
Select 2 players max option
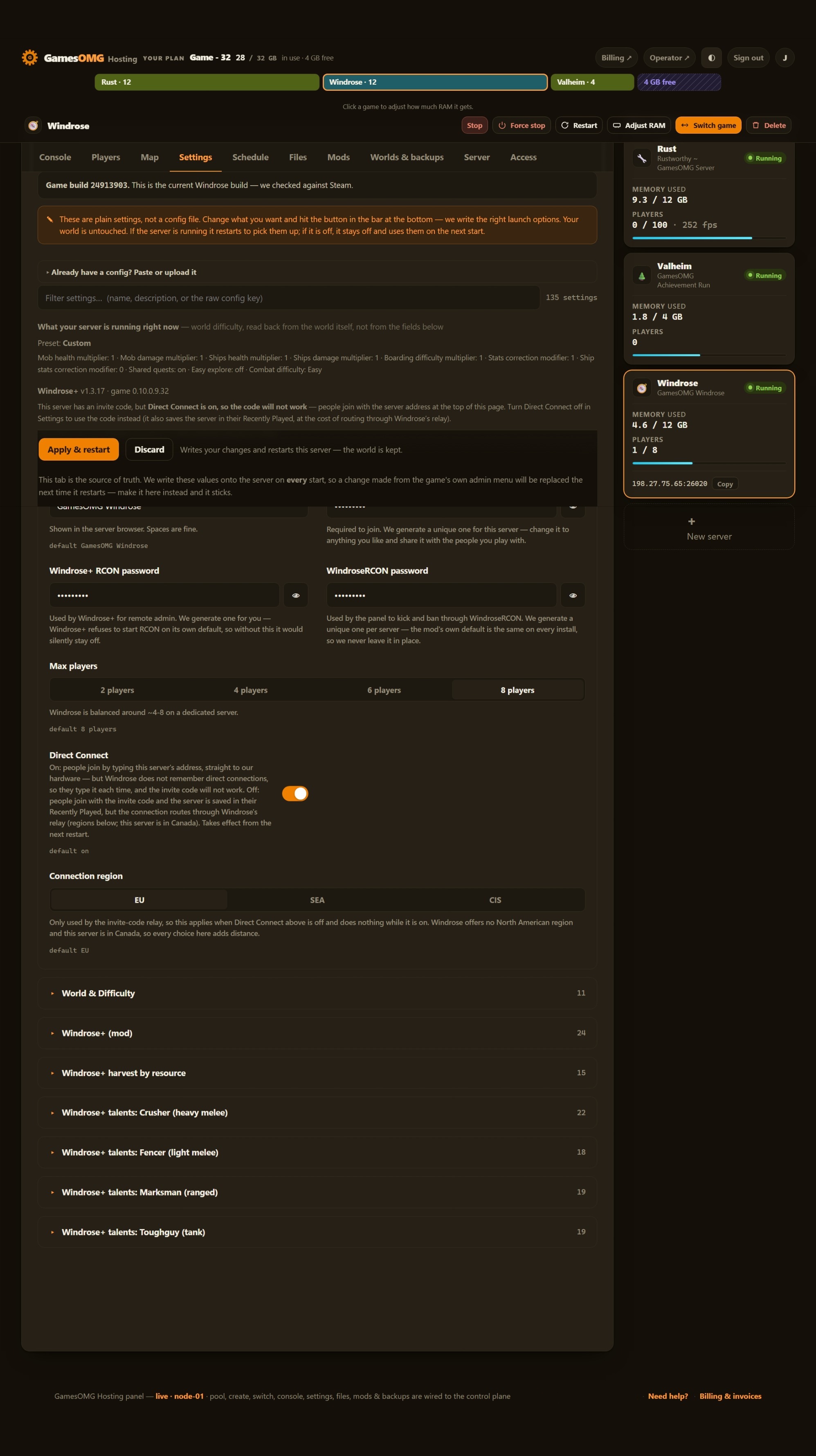tap(117, 690)
